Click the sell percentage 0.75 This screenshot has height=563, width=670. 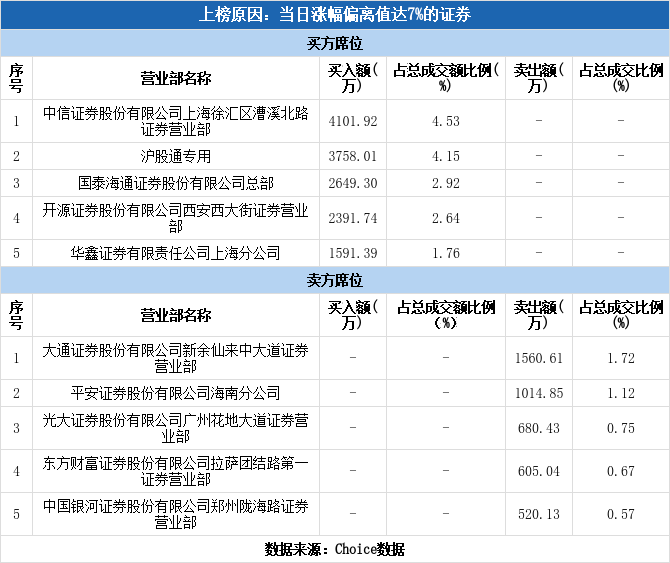coord(621,428)
